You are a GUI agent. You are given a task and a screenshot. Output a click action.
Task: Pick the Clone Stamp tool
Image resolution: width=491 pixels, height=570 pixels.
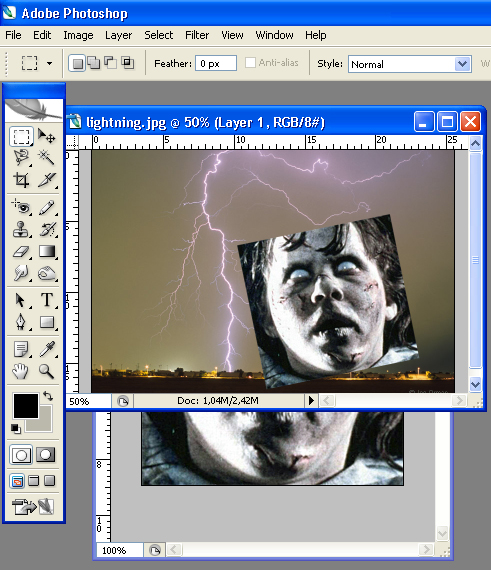coord(21,229)
